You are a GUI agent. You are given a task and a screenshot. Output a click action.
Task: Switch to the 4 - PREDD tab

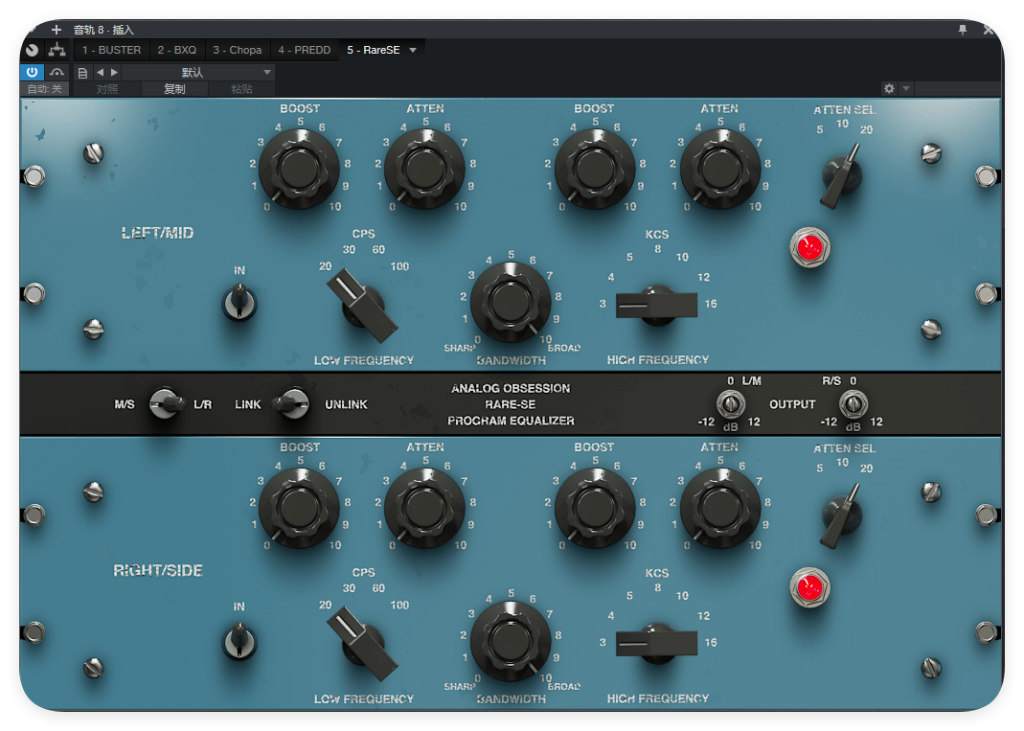tap(304, 50)
